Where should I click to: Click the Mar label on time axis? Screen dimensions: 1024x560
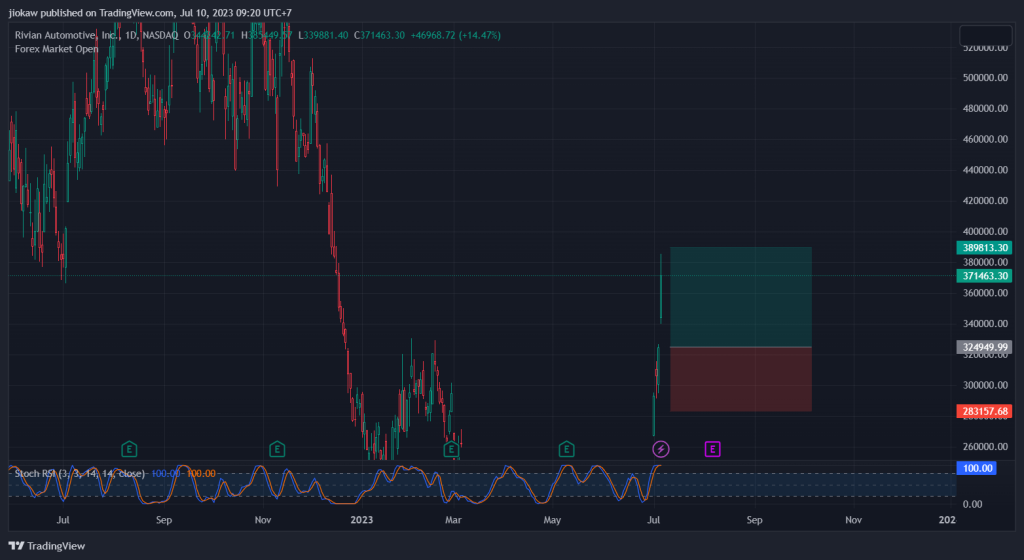[x=453, y=520]
